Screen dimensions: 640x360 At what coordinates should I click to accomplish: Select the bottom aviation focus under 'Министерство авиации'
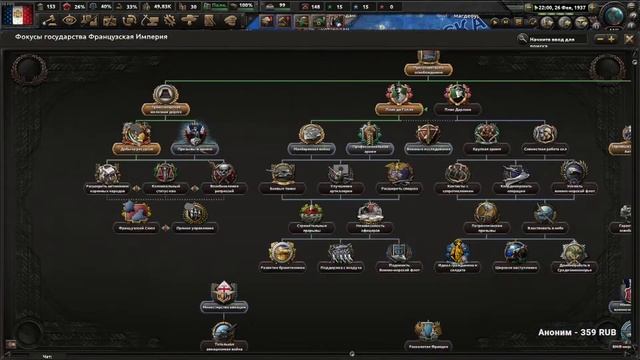tap(224, 336)
